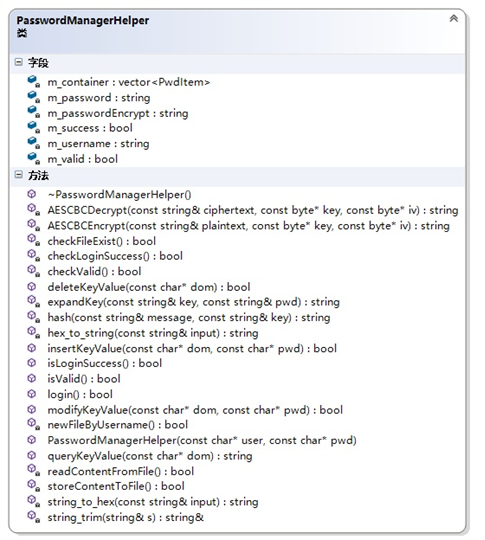The image size is (485, 540).
Task: Select the field m_container : vector<PwdItem>
Action: (x=129, y=82)
